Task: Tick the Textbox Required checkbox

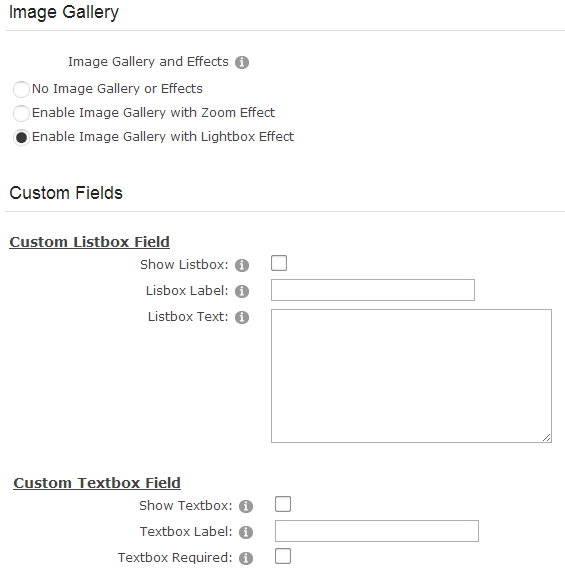Action: coord(283,556)
